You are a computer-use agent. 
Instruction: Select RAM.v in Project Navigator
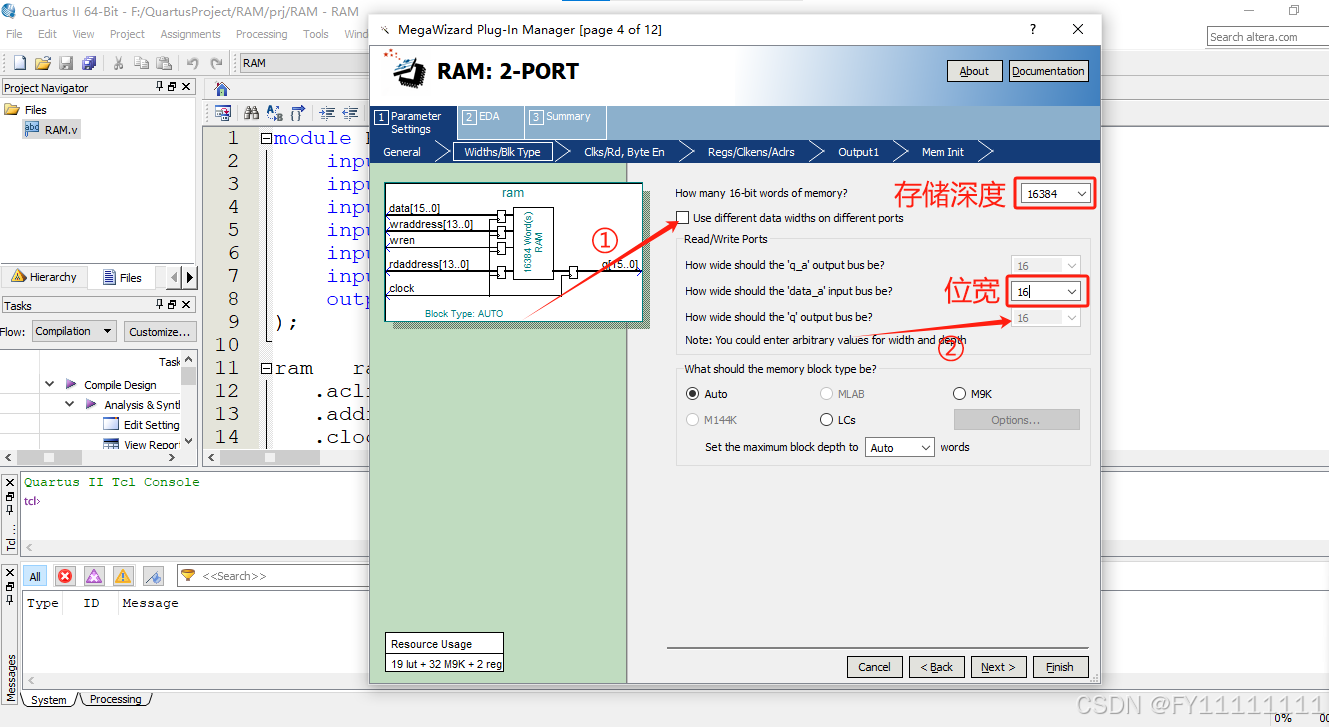coord(51,129)
